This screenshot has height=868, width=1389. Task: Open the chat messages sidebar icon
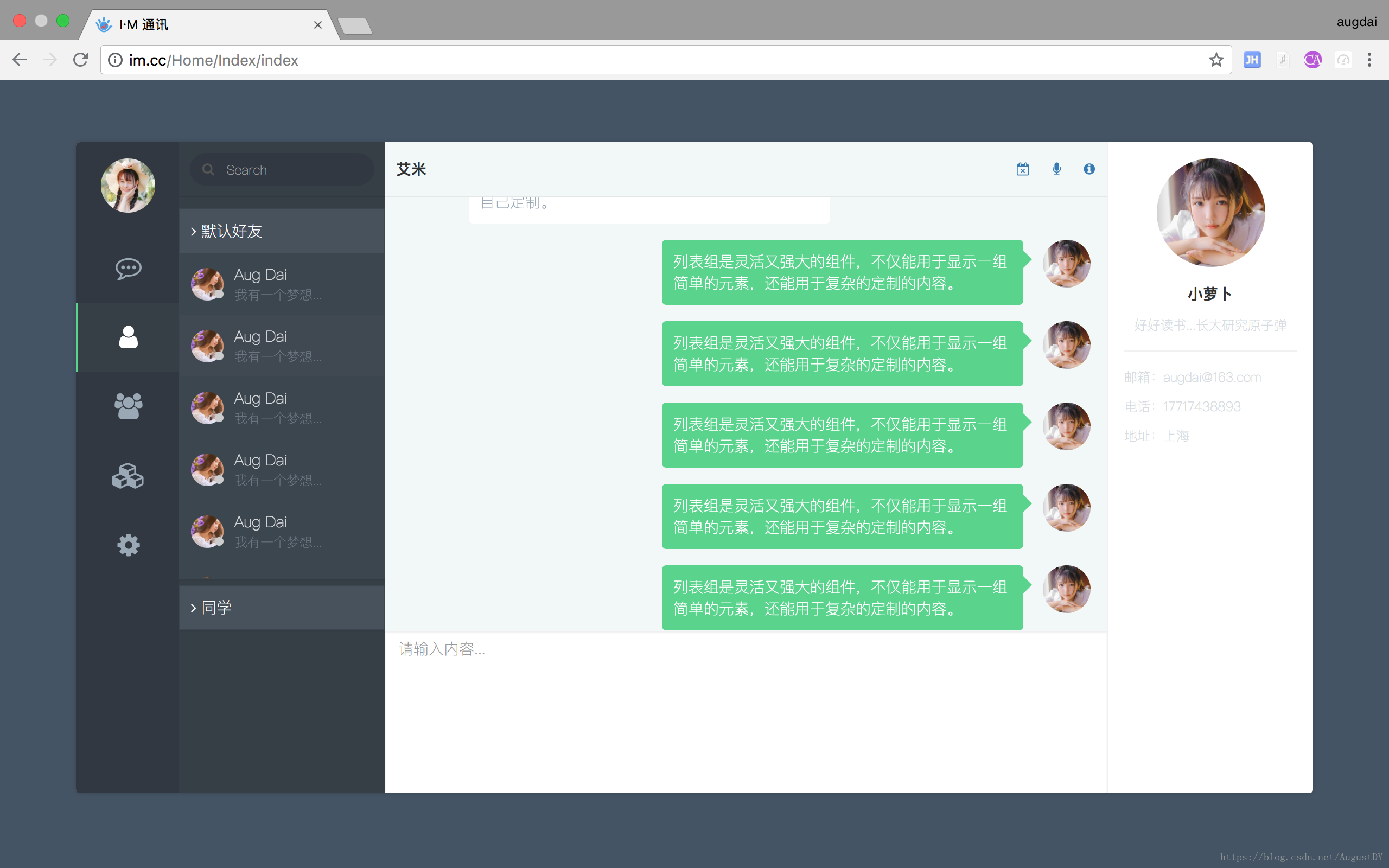pos(128,268)
